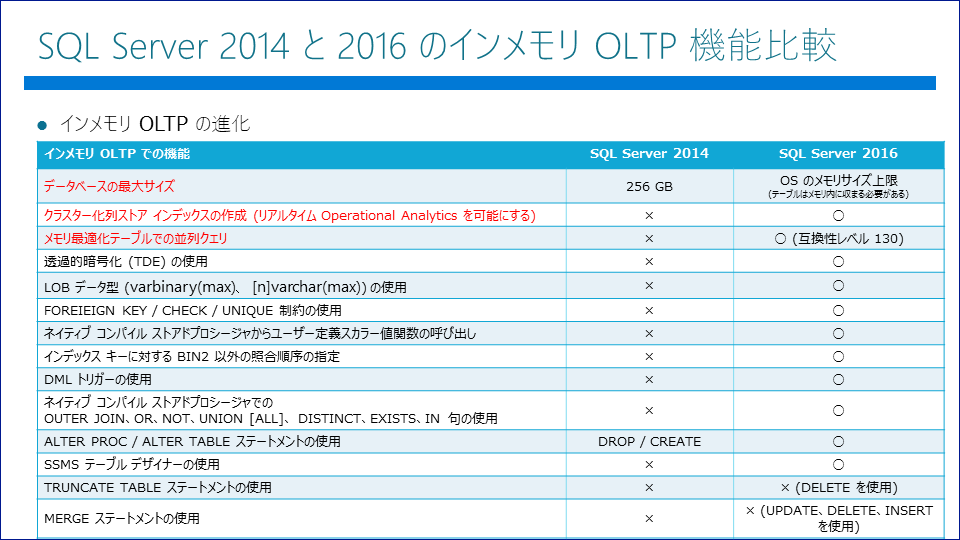960x540 pixels.
Task: Click the 'インデックス キーに対する BIN2 以外の照合順序の指定' text
Action: tap(192, 356)
